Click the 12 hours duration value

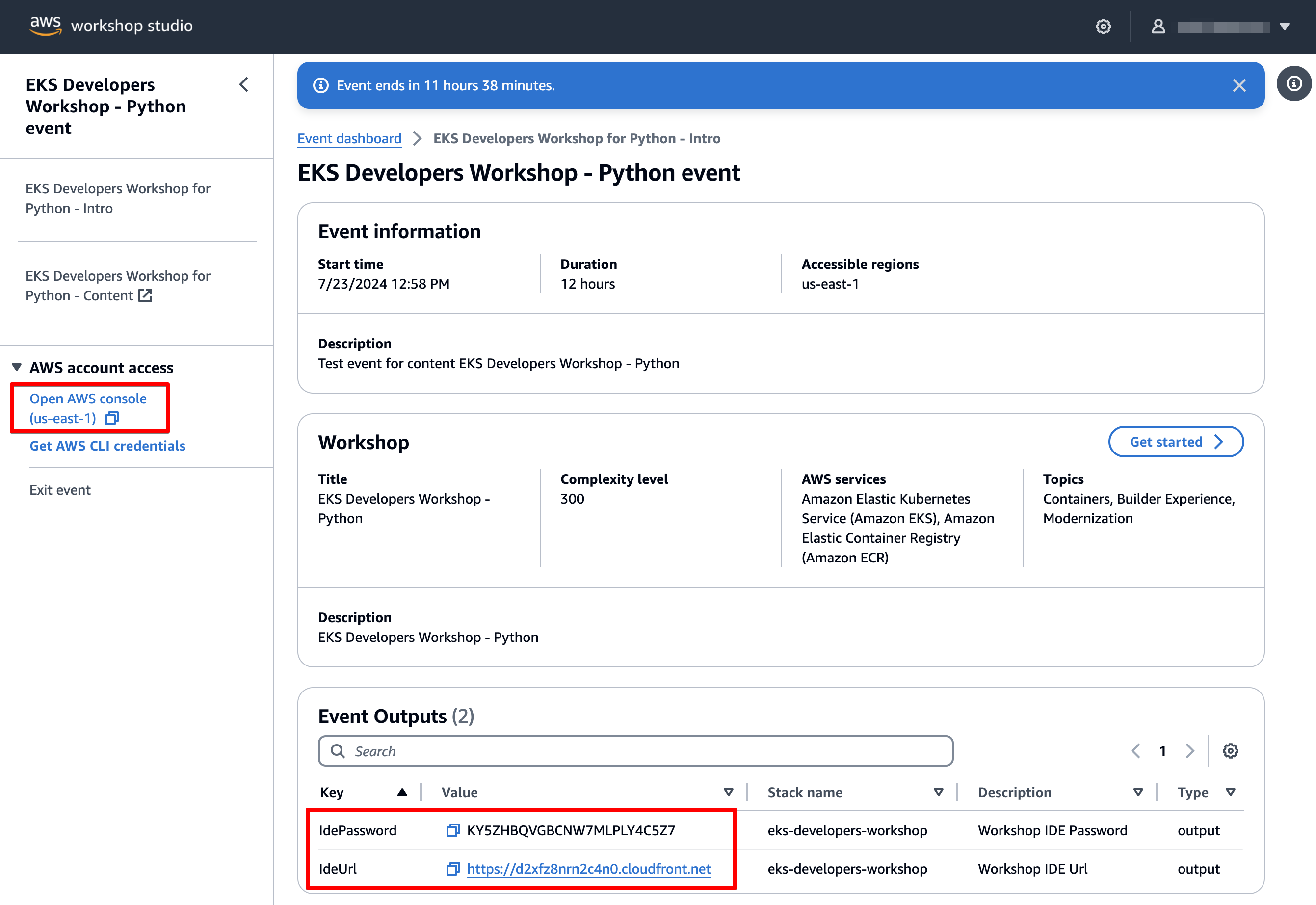pos(588,284)
